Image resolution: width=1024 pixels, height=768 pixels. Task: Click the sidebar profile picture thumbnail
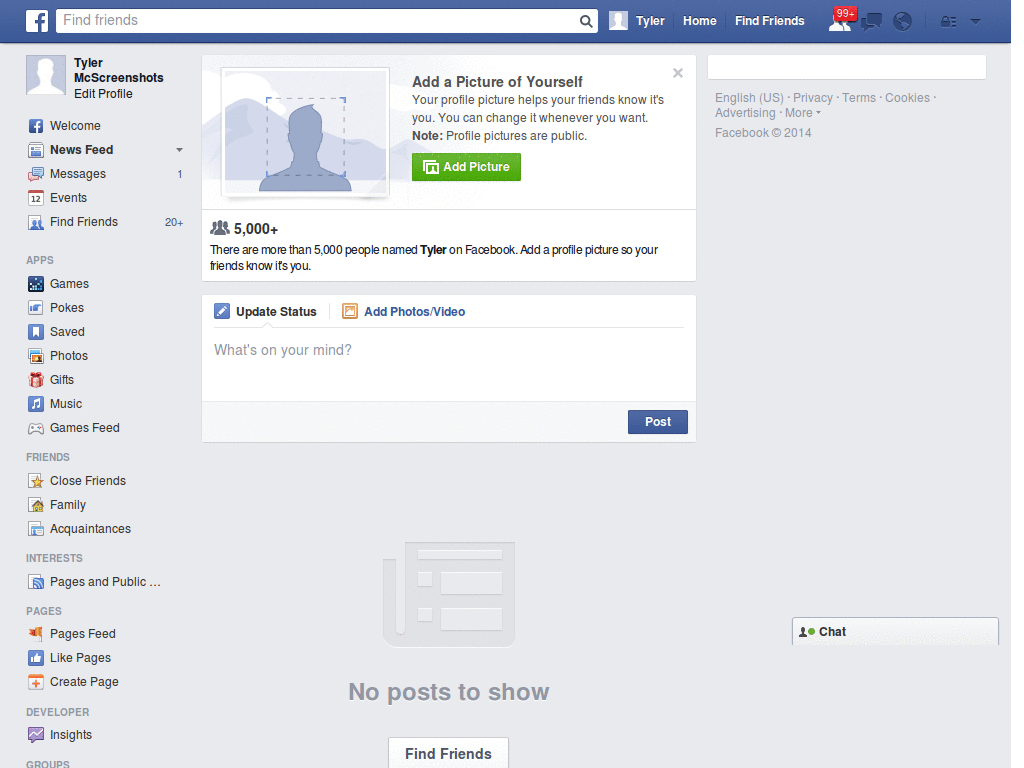pos(46,75)
